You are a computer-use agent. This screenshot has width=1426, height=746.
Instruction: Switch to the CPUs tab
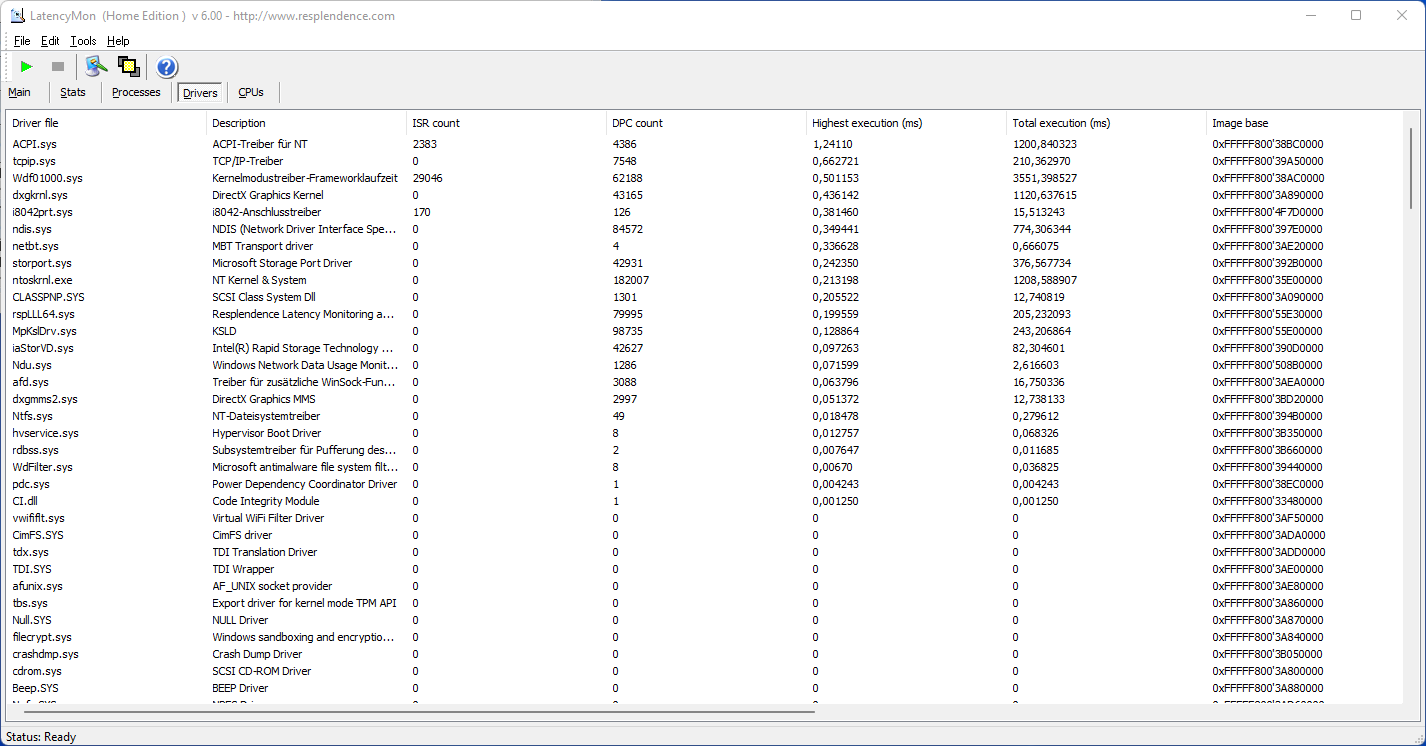pyautogui.click(x=251, y=92)
